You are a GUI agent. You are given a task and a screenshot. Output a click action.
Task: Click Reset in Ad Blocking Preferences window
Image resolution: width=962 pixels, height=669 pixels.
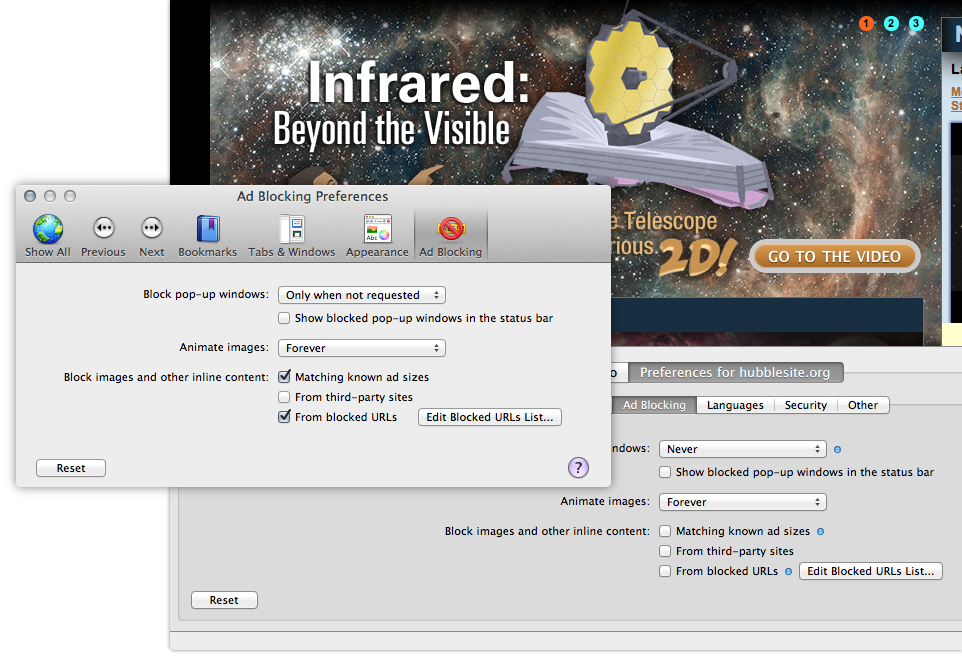click(71, 468)
